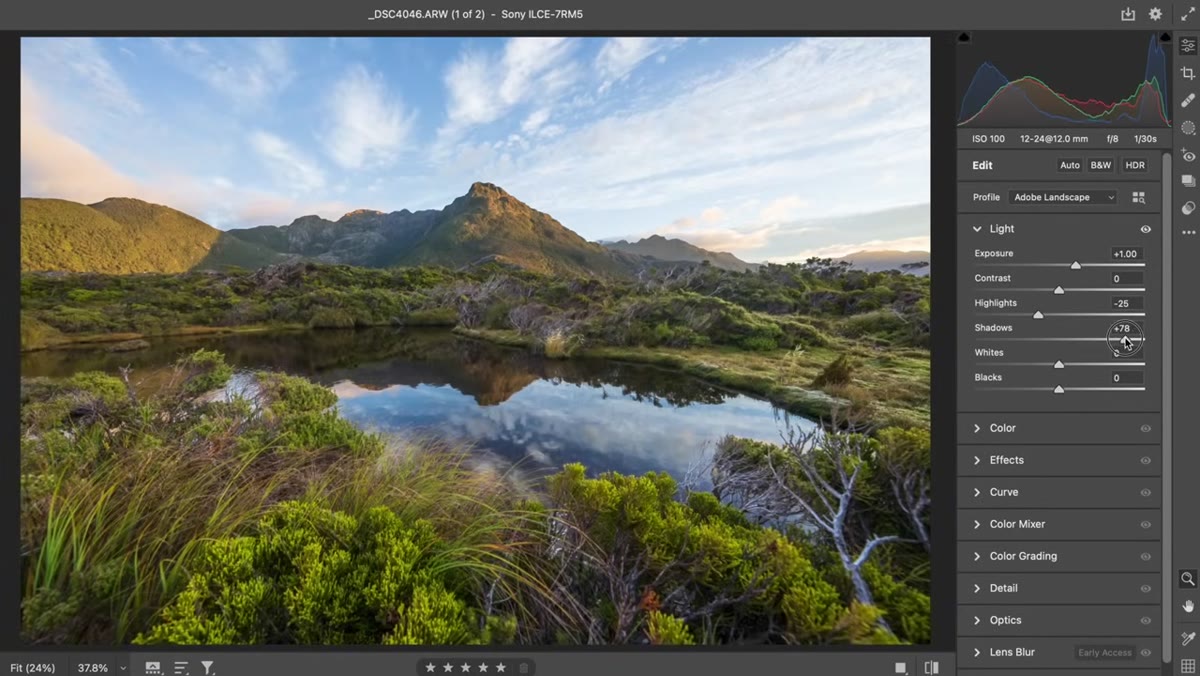
Task: Expand the Lens Blur panel
Action: pyautogui.click(x=977, y=652)
